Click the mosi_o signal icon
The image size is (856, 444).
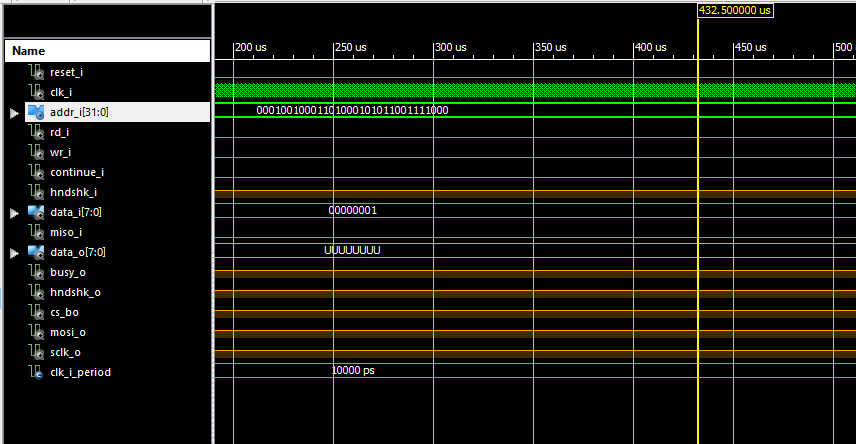36,332
